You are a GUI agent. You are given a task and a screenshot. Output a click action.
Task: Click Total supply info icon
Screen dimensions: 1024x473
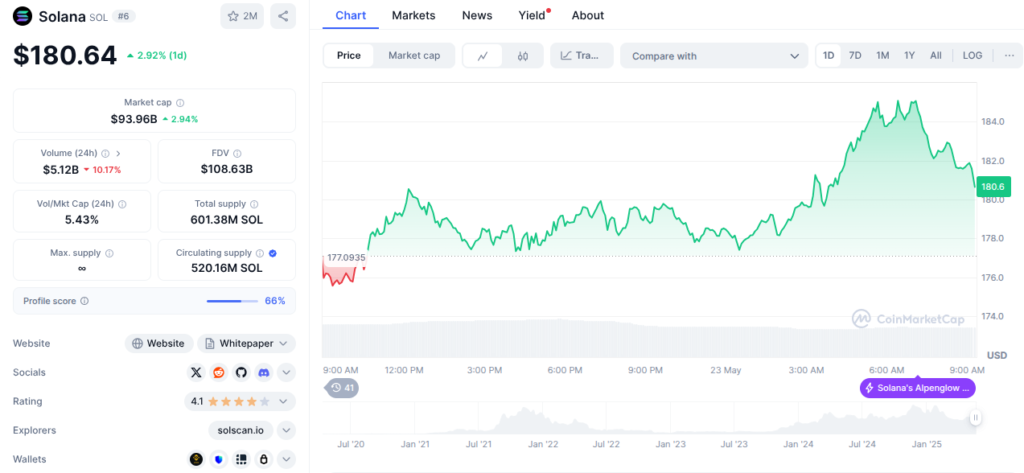point(254,204)
